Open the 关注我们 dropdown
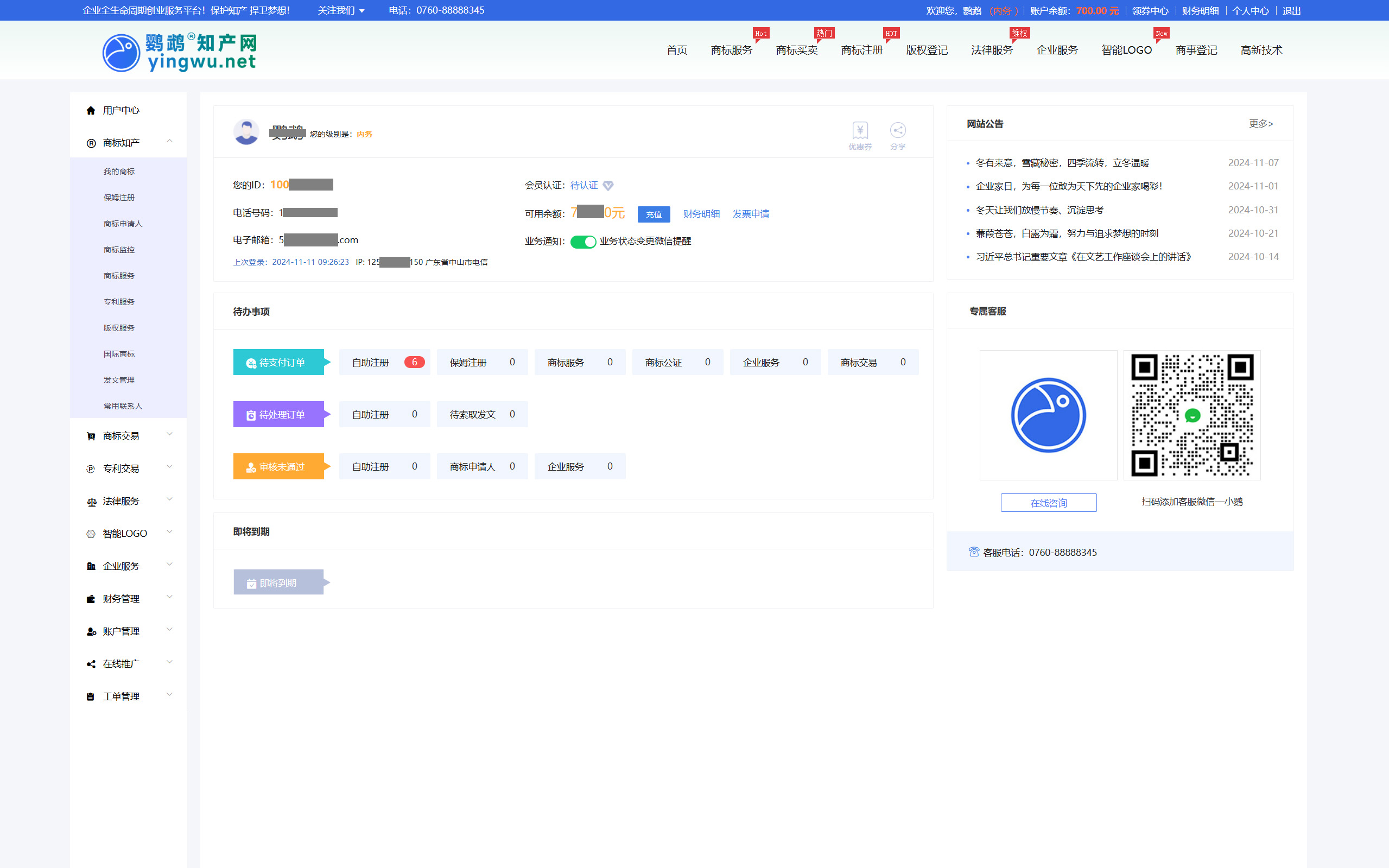This screenshot has height=868, width=1389. click(x=341, y=10)
